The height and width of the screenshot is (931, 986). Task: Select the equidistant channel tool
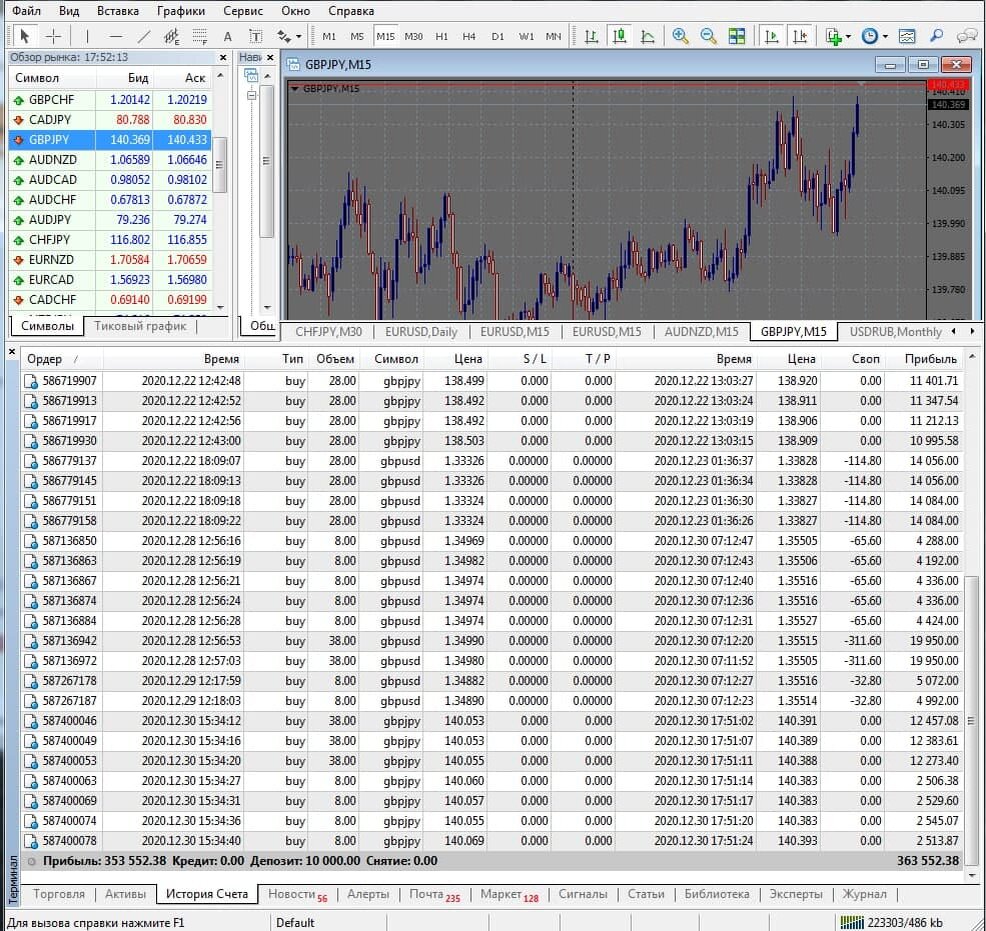pyautogui.click(x=172, y=36)
